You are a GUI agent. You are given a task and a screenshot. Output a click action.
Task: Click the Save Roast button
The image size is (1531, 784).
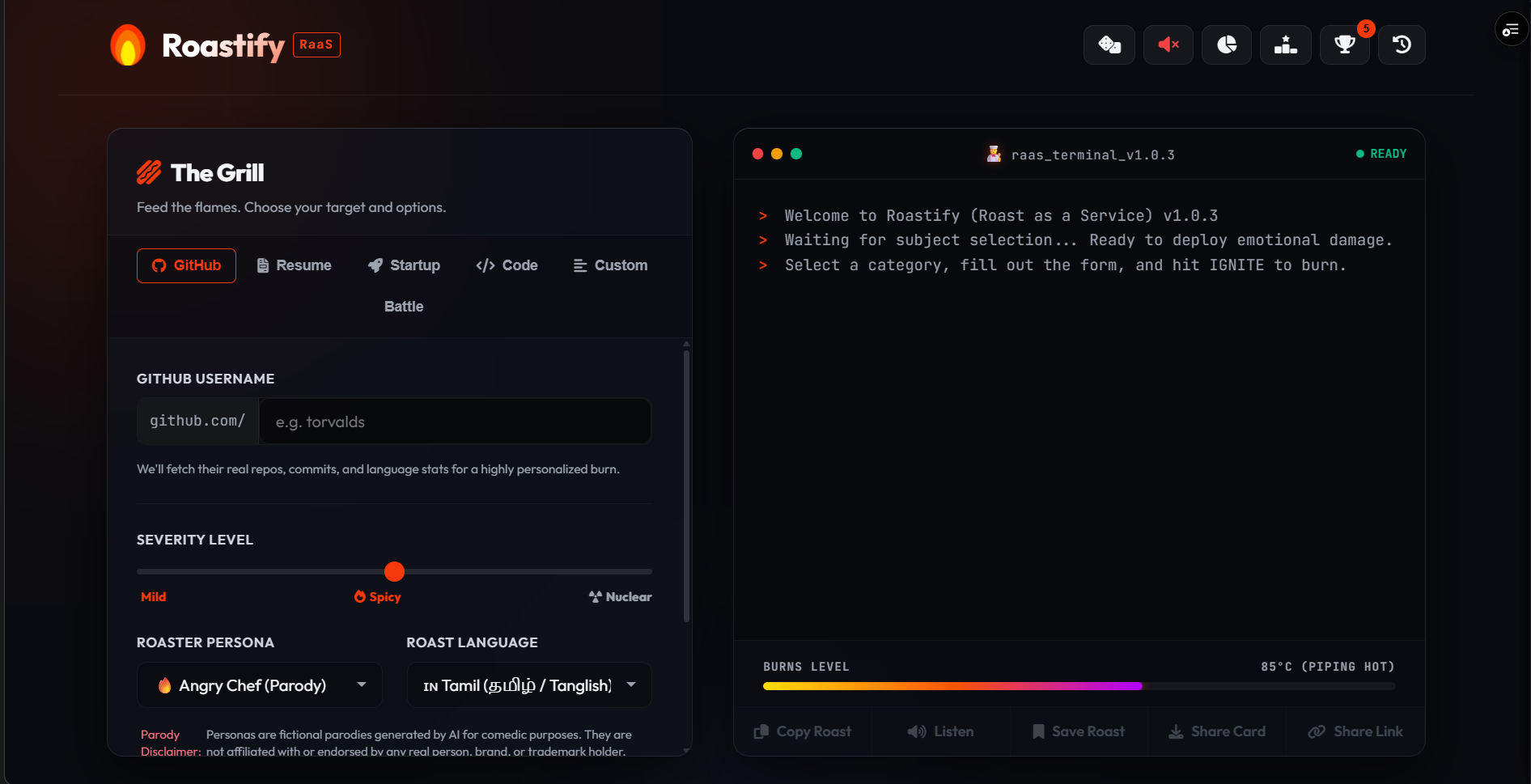coord(1079,731)
